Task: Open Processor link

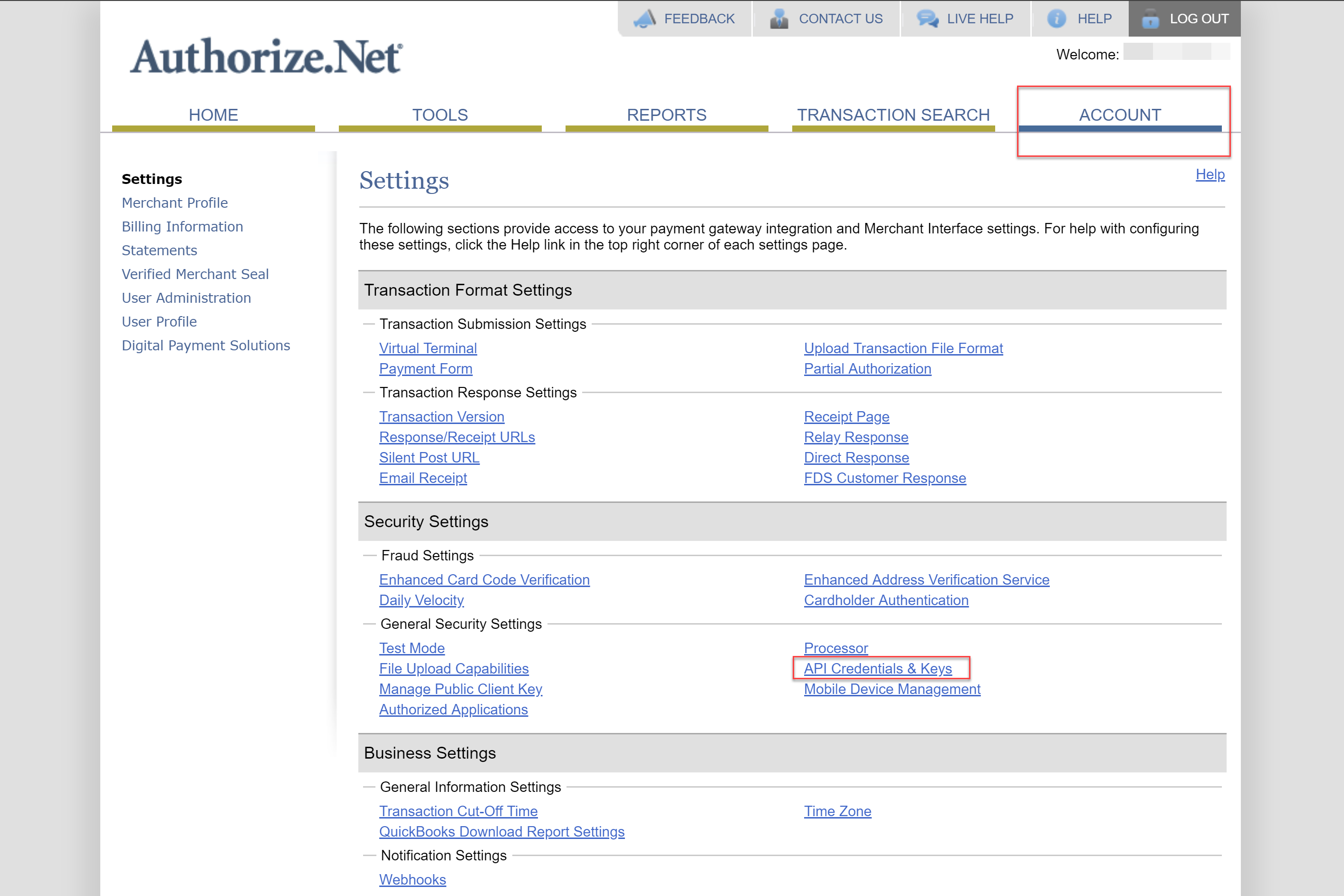Action: tap(835, 648)
